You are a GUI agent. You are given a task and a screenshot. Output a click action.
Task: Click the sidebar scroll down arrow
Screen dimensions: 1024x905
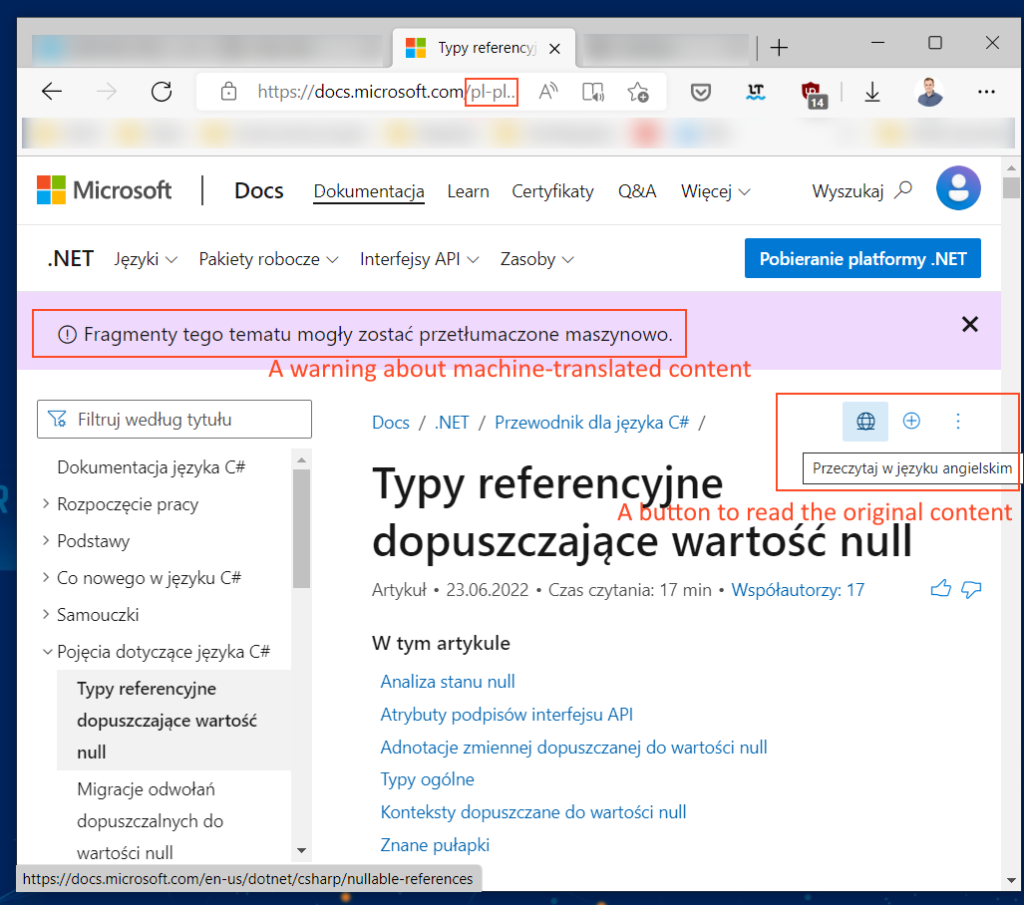pos(301,850)
